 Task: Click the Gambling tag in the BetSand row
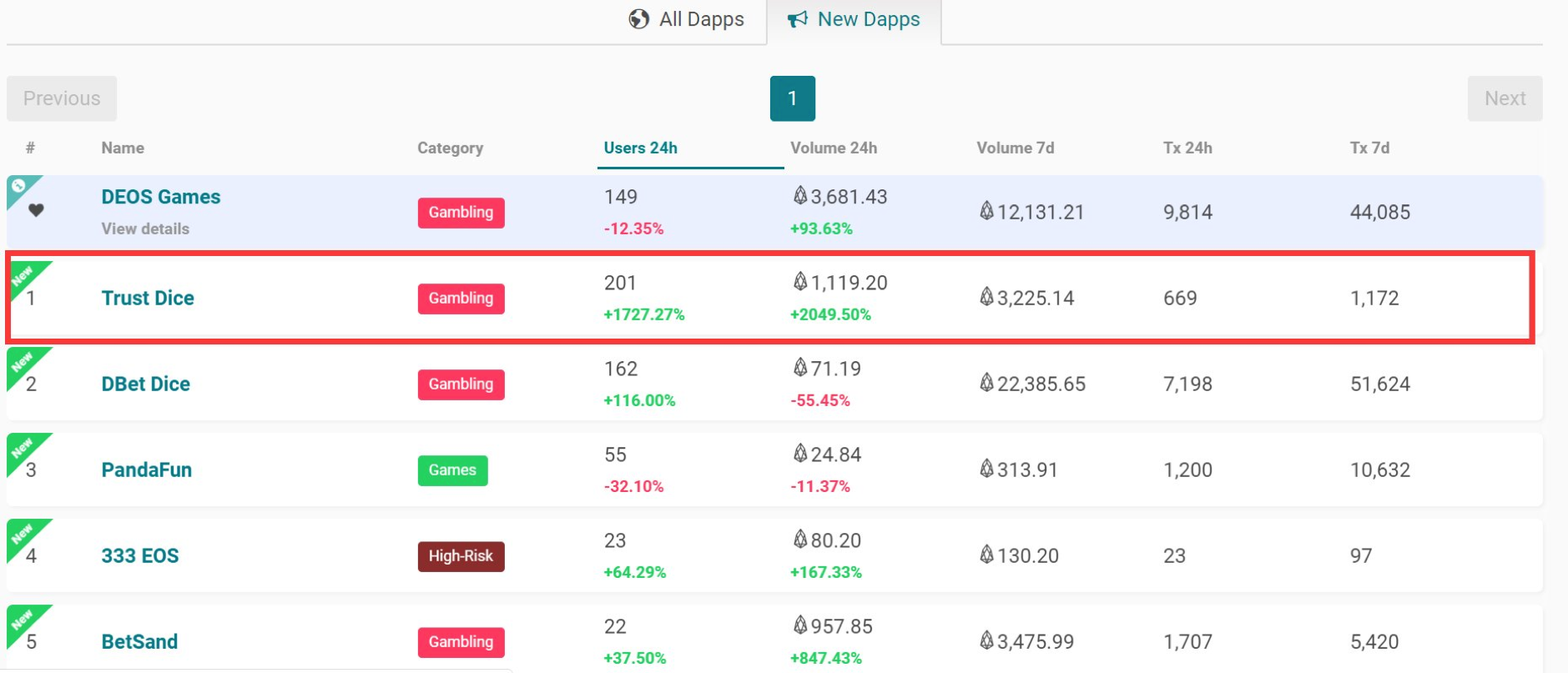pos(461,642)
